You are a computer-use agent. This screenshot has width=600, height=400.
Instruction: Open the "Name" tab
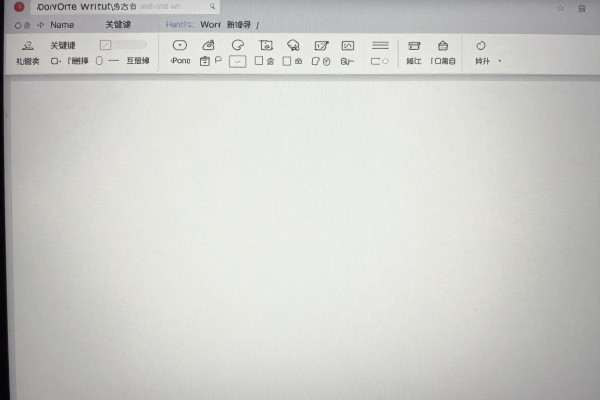click(x=62, y=25)
